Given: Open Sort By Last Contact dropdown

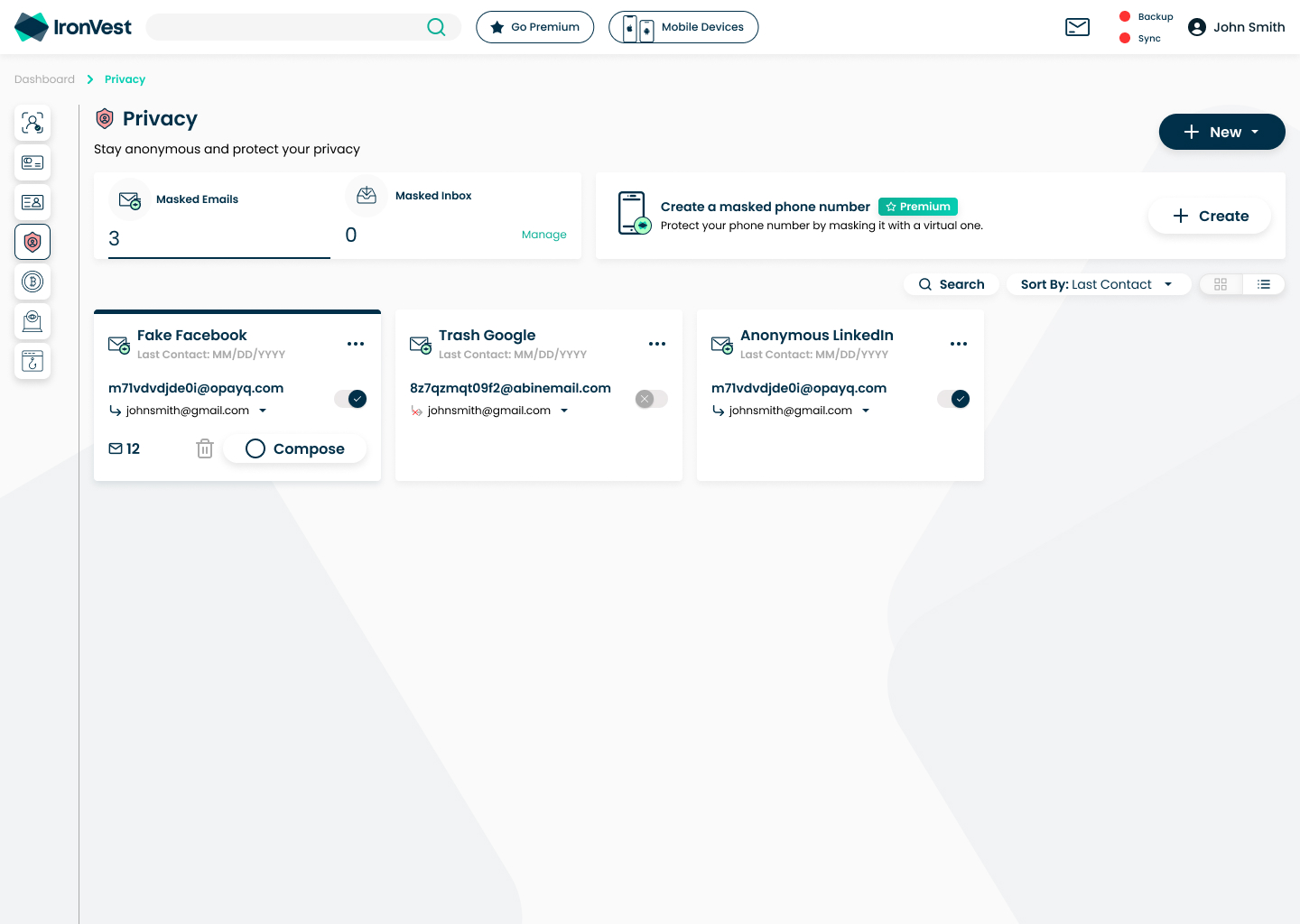Looking at the screenshot, I should (1099, 284).
